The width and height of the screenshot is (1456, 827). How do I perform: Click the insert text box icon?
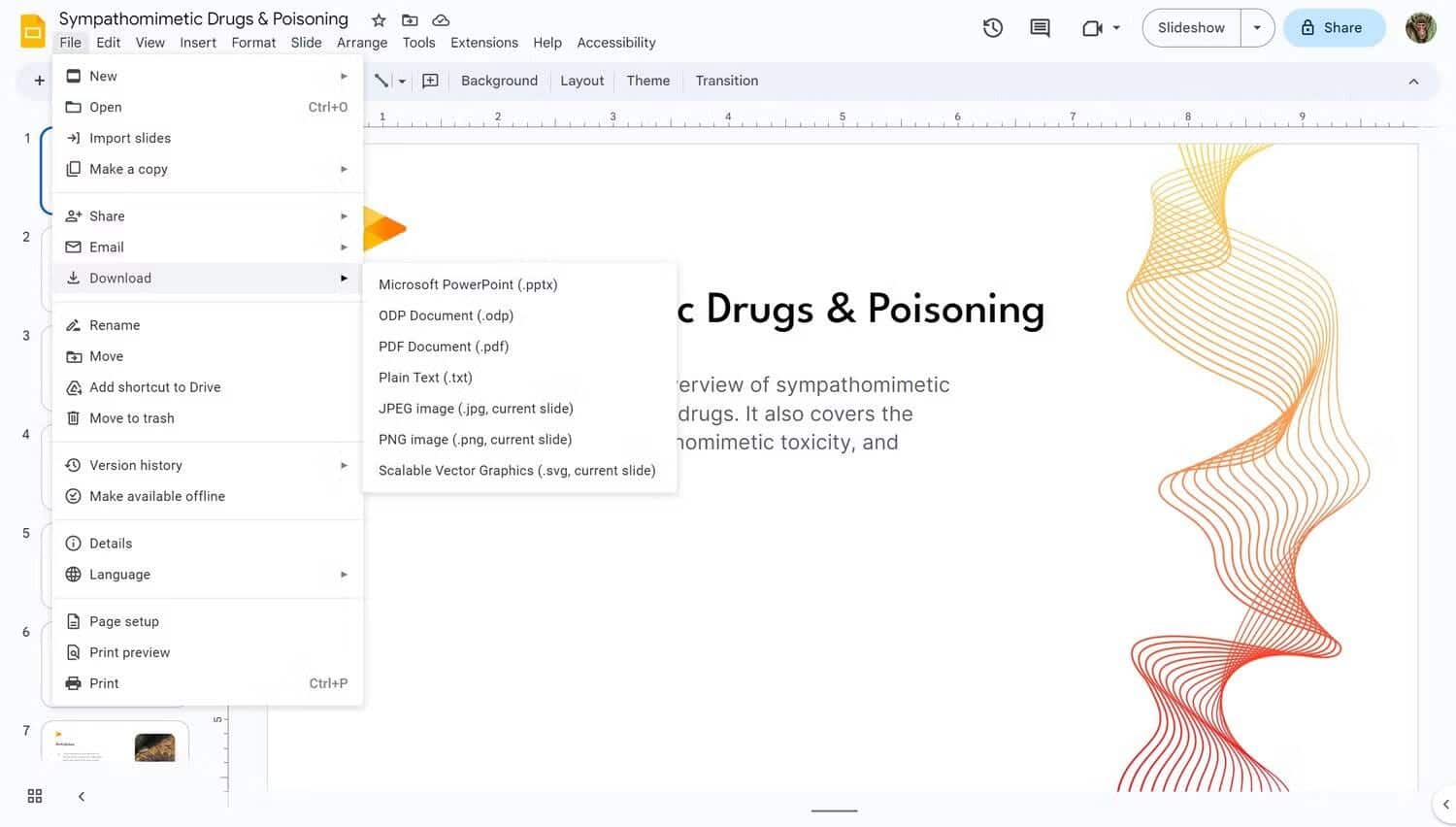(430, 81)
